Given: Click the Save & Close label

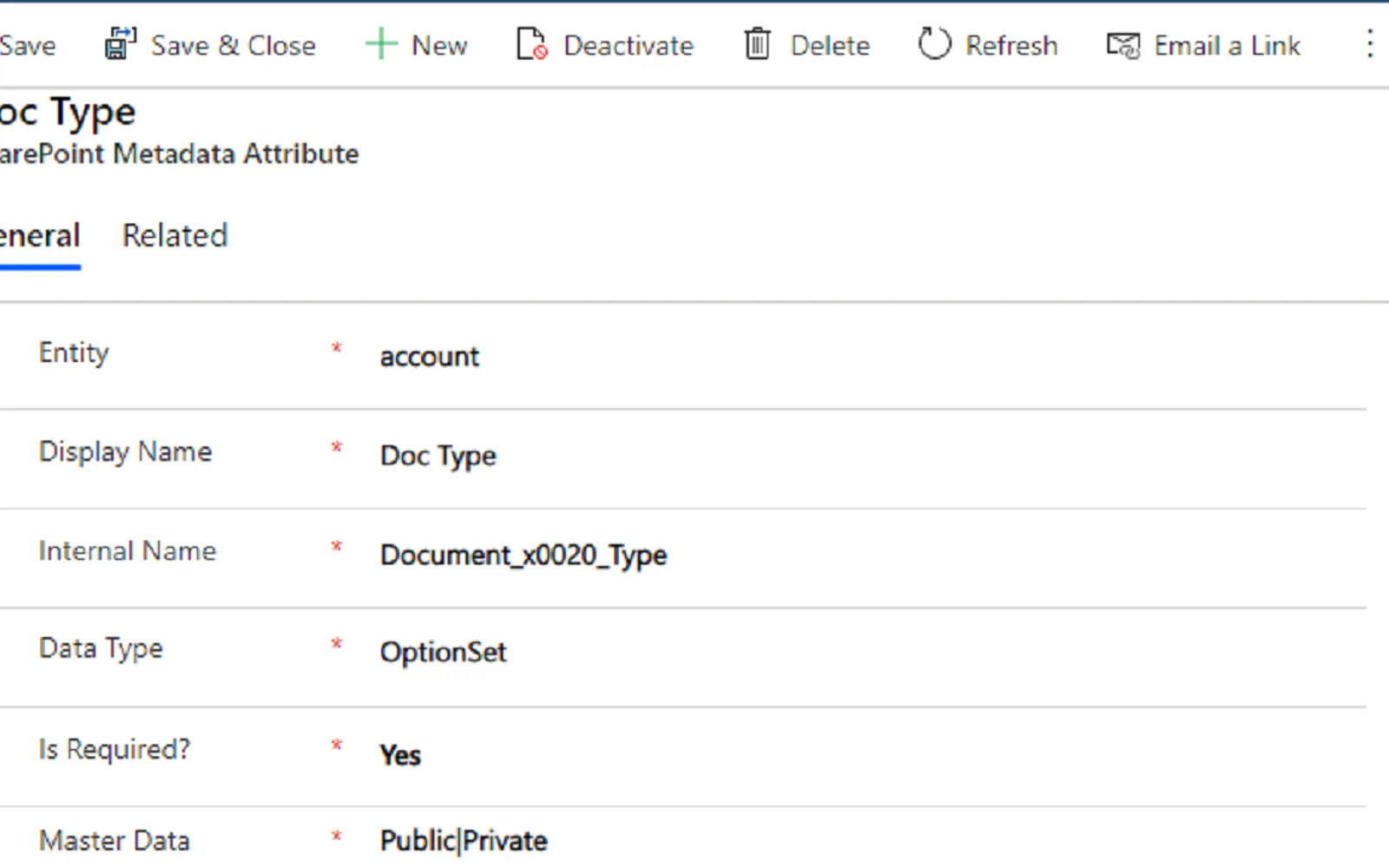Looking at the screenshot, I should point(233,45).
